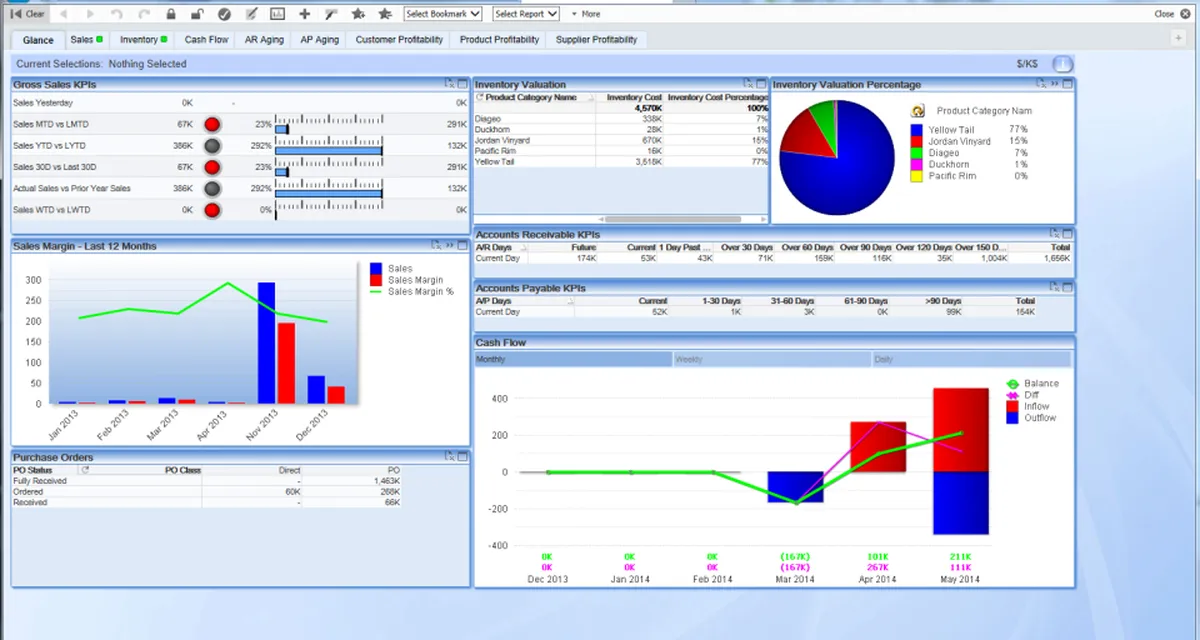Click cycle icon beside Product Category Name legend
Screen dimensions: 1200x640
click(x=917, y=111)
